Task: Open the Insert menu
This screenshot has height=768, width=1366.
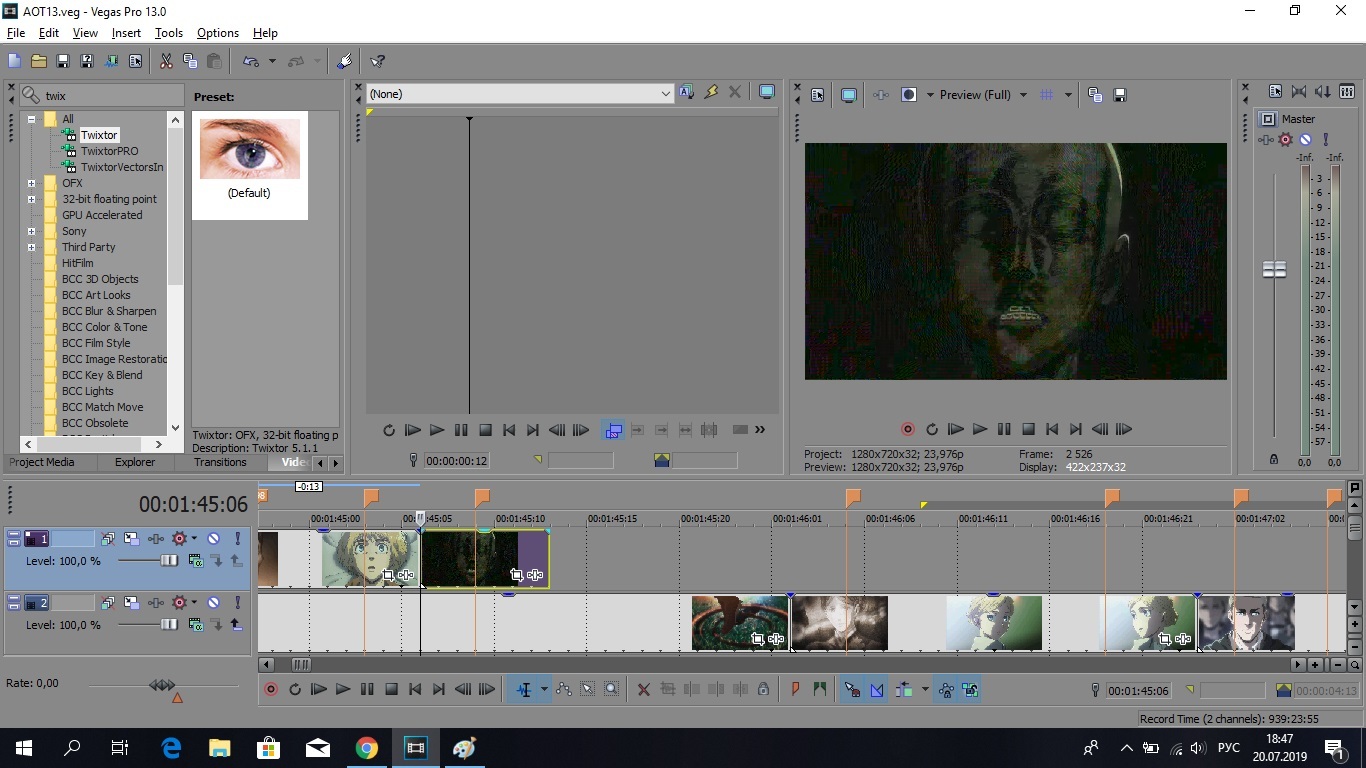Action: point(126,33)
